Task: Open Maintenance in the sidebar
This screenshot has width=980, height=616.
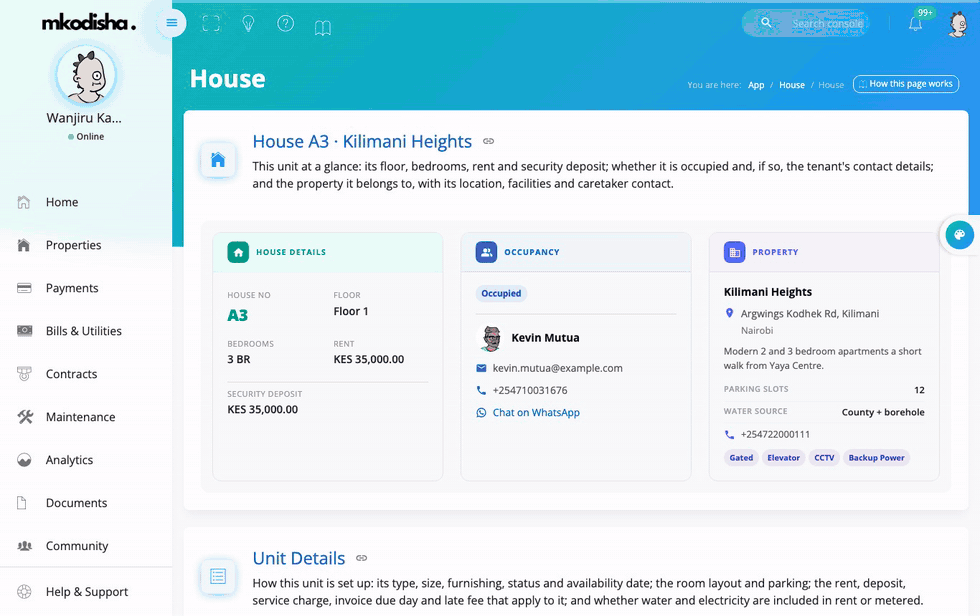Action: [x=86, y=417]
